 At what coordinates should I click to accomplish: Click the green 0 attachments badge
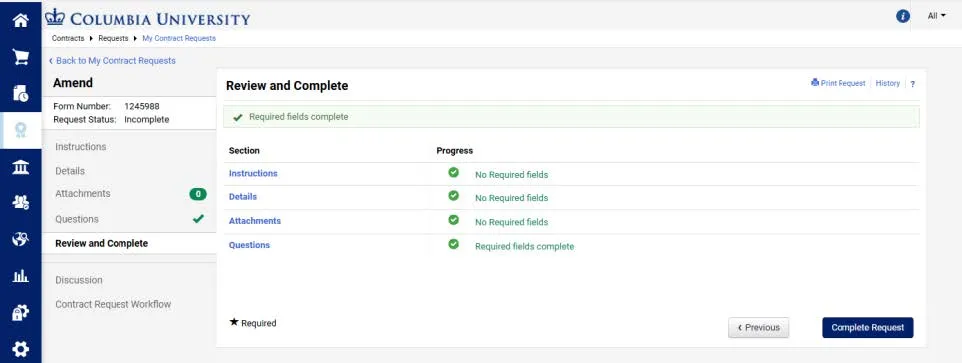pos(198,194)
